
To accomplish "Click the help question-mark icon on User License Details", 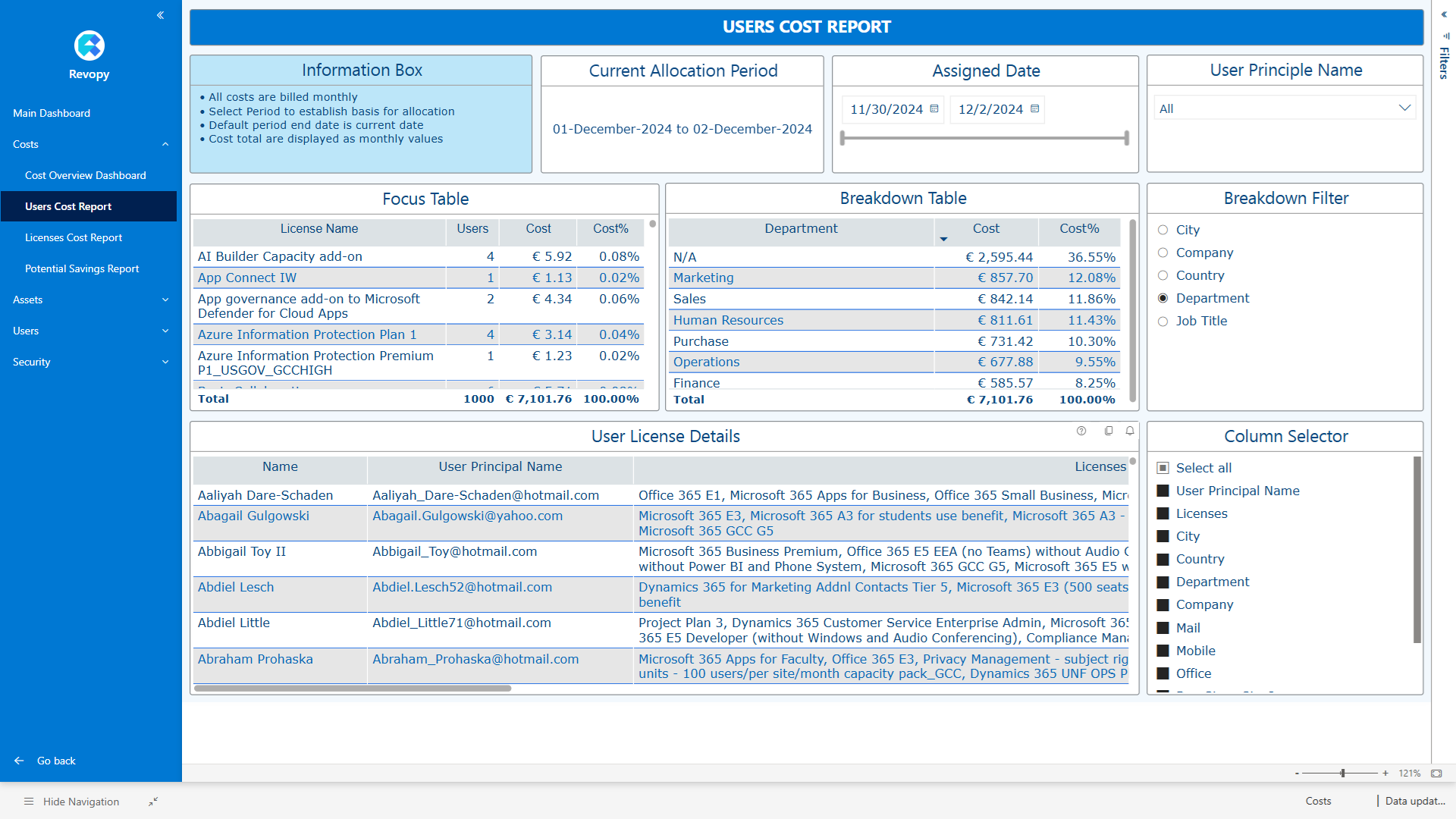I will 1081,431.
